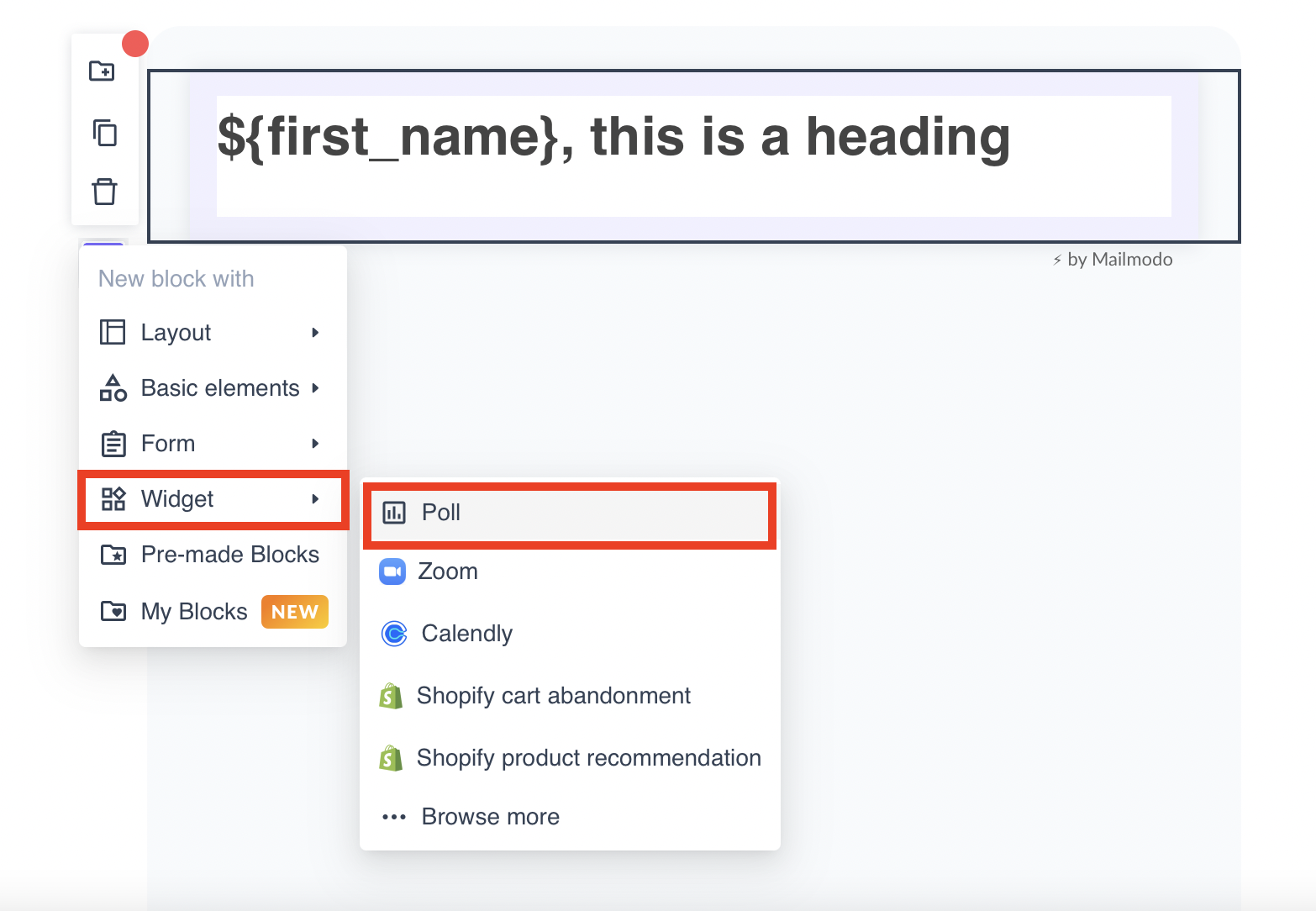This screenshot has height=911, width=1316.
Task: Click the duplicate block icon
Action: [104, 132]
